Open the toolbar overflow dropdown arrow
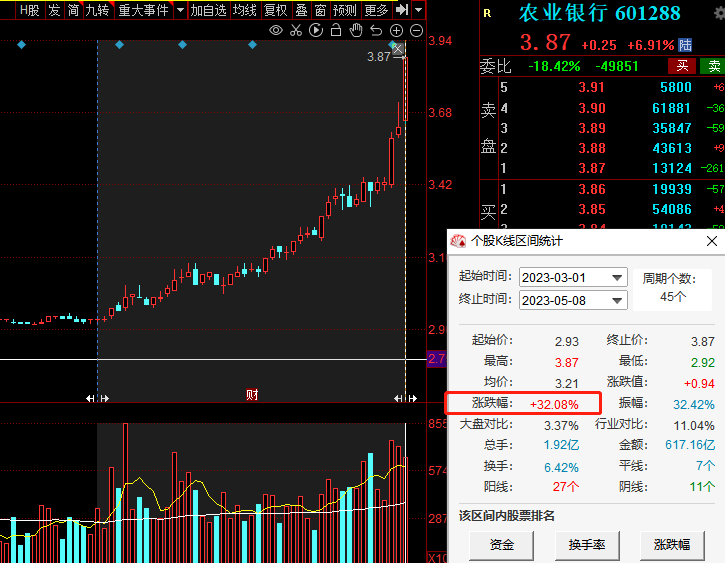 point(418,10)
